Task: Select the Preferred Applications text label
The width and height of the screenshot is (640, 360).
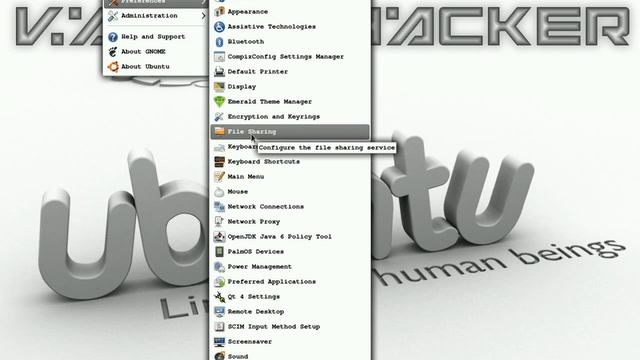Action: point(271,282)
